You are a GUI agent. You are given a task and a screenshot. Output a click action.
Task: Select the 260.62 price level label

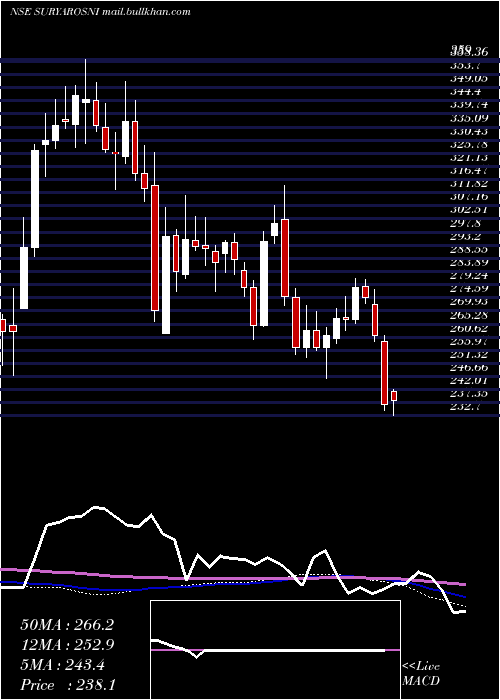(x=468, y=329)
